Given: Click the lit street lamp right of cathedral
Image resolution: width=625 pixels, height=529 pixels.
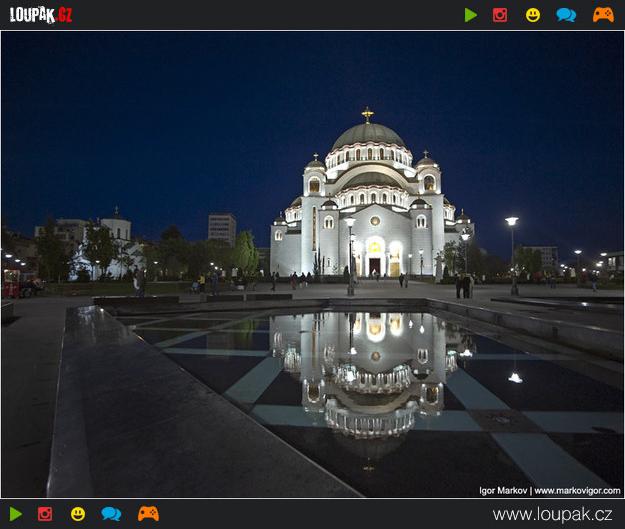Looking at the screenshot, I should [512, 222].
